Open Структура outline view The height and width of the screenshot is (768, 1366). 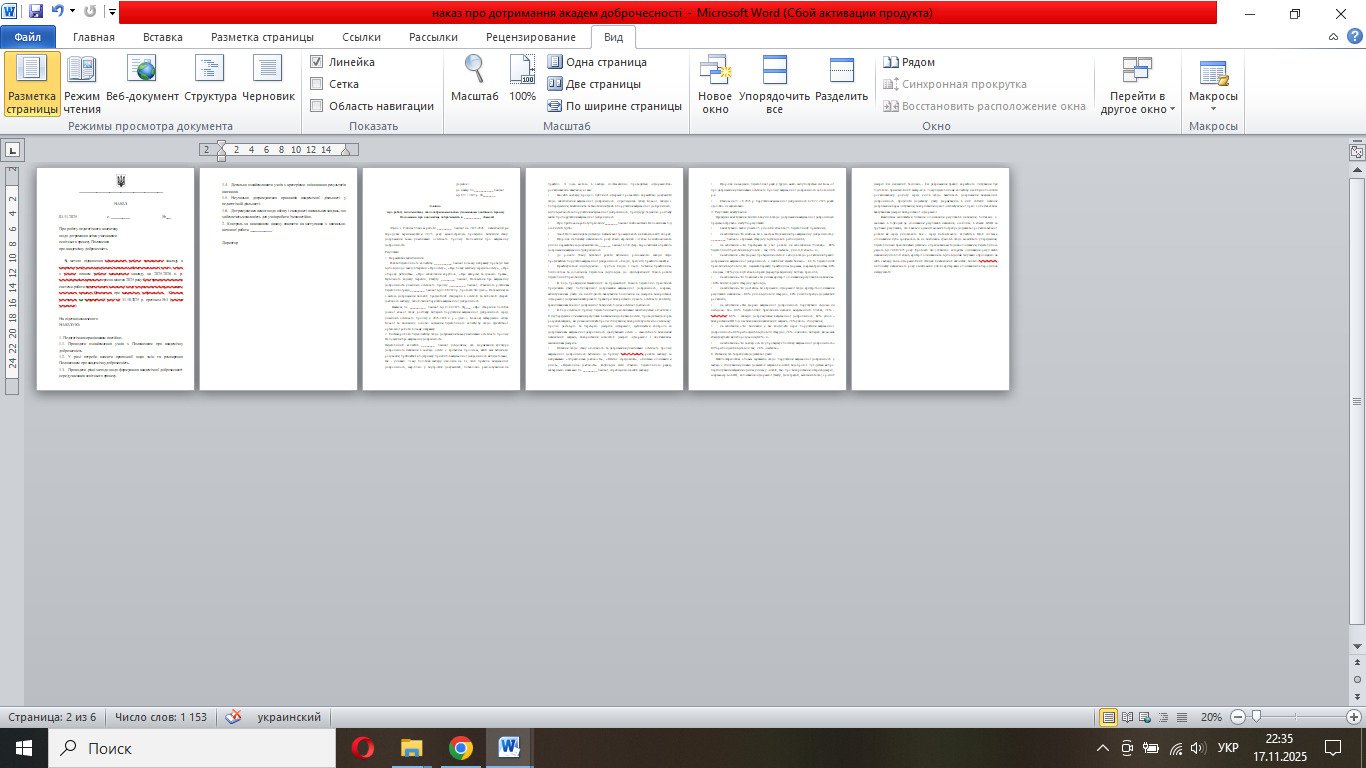(210, 84)
